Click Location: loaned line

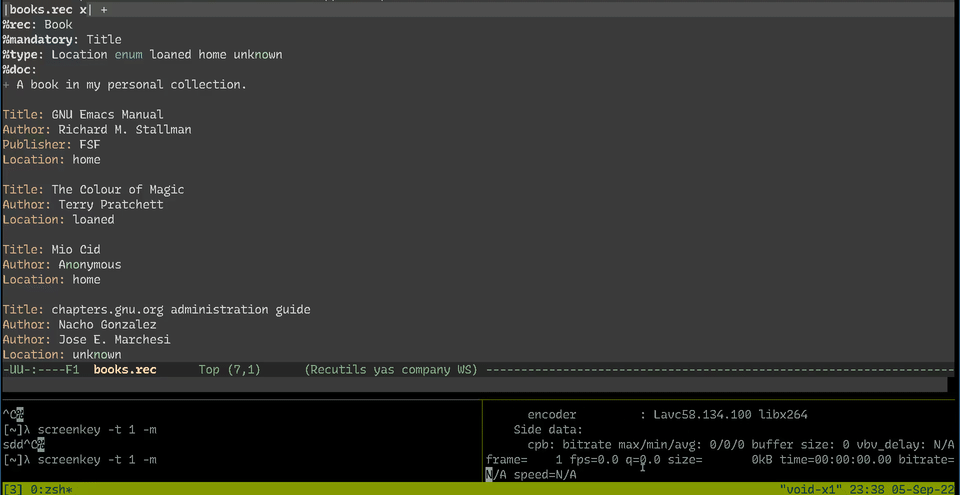coord(58,219)
